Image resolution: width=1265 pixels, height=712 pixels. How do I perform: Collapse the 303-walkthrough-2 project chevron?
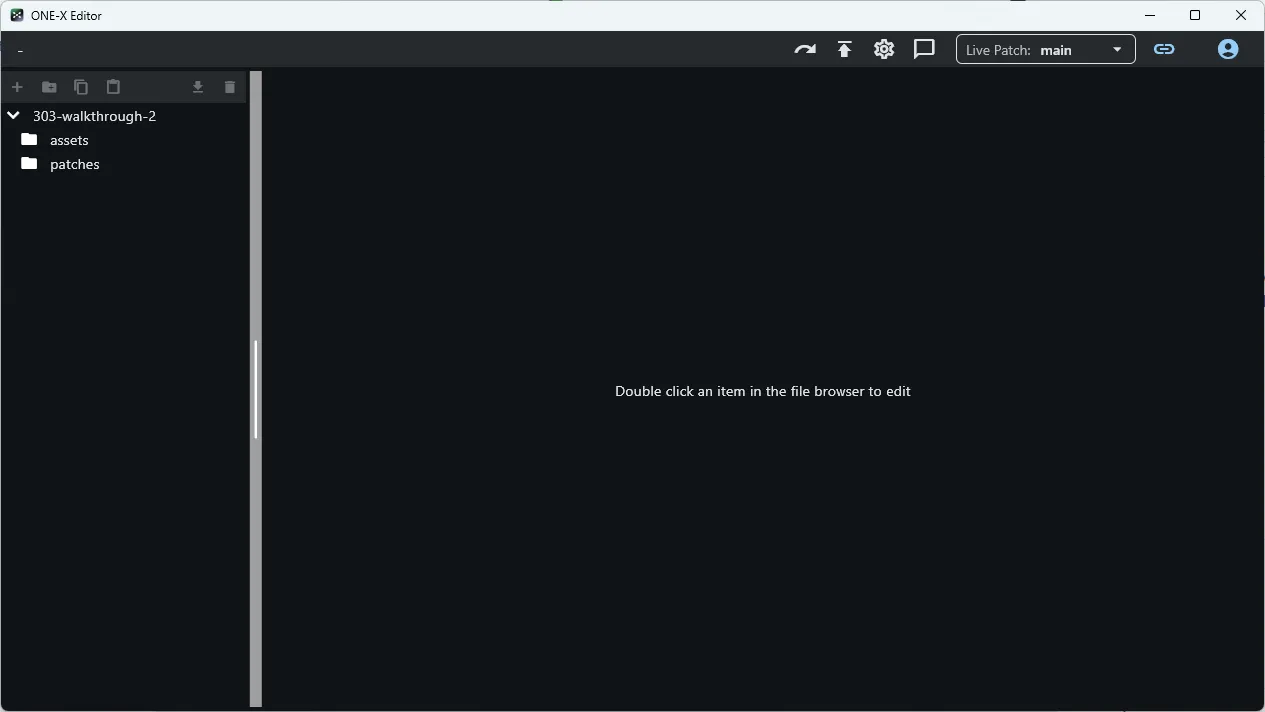[13, 116]
